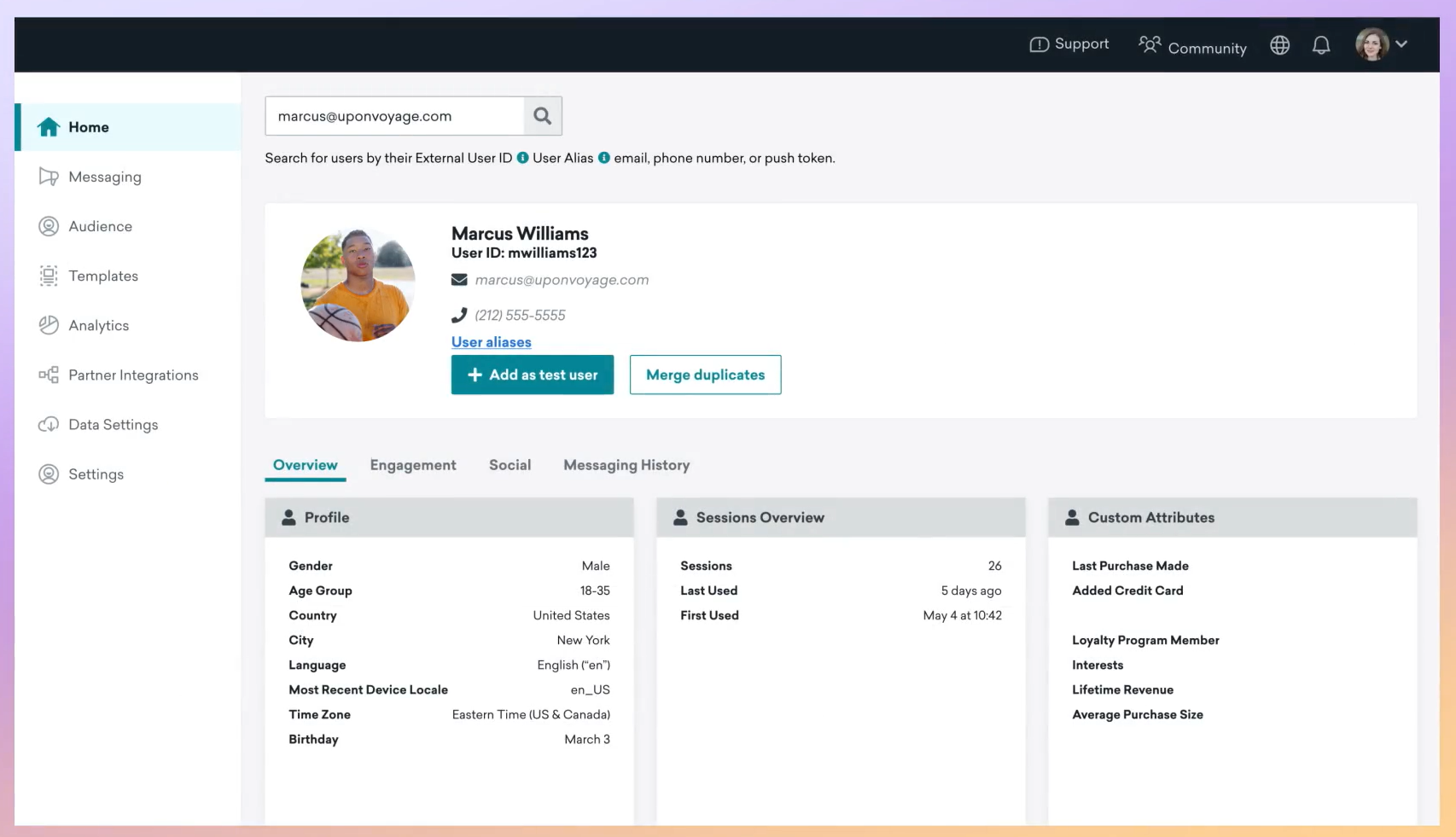Click the Partner Integrations icon
Image resolution: width=1456 pixels, height=837 pixels.
pos(49,375)
